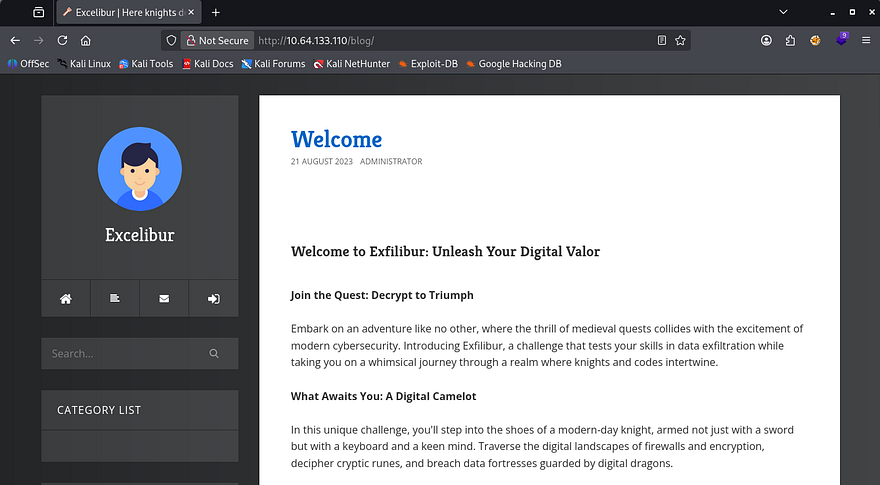
Task: Open a new tab with plus button
Action: pyautogui.click(x=215, y=13)
